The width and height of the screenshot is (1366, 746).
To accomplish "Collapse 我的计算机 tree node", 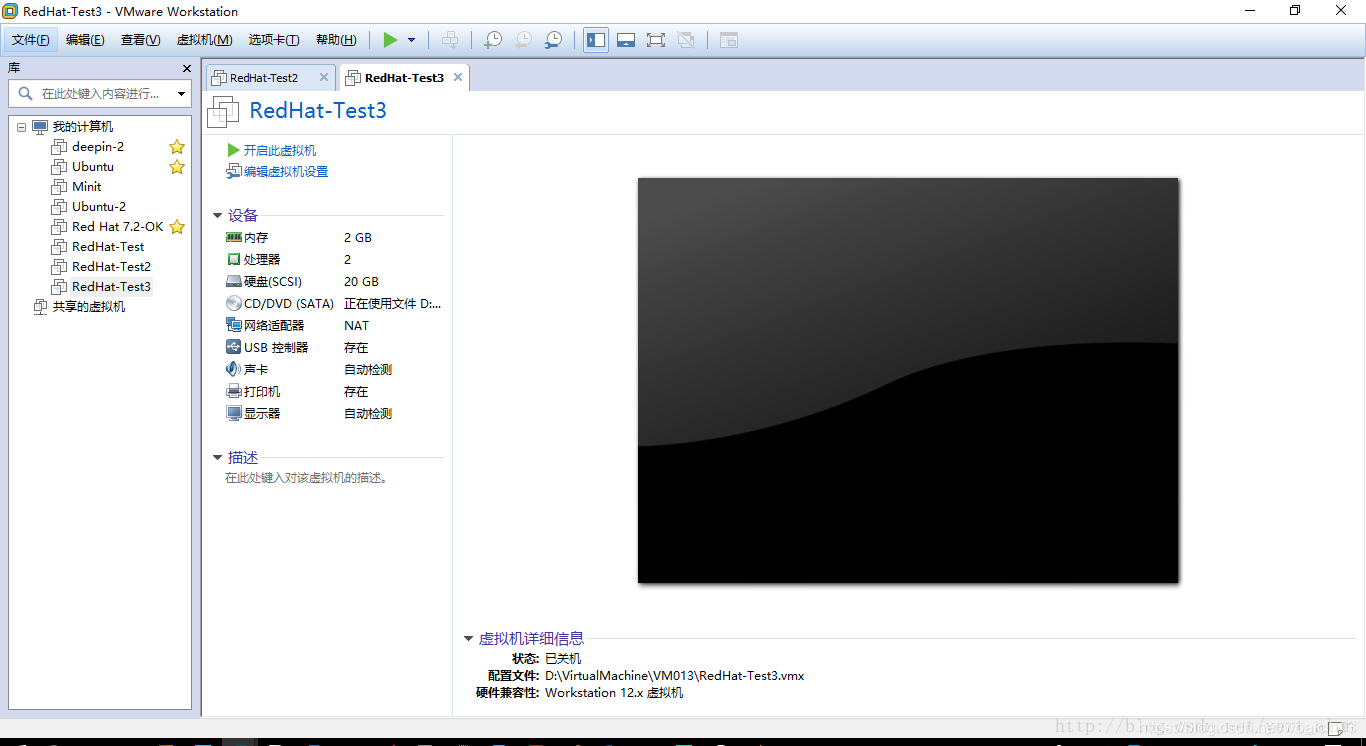I will [22, 126].
